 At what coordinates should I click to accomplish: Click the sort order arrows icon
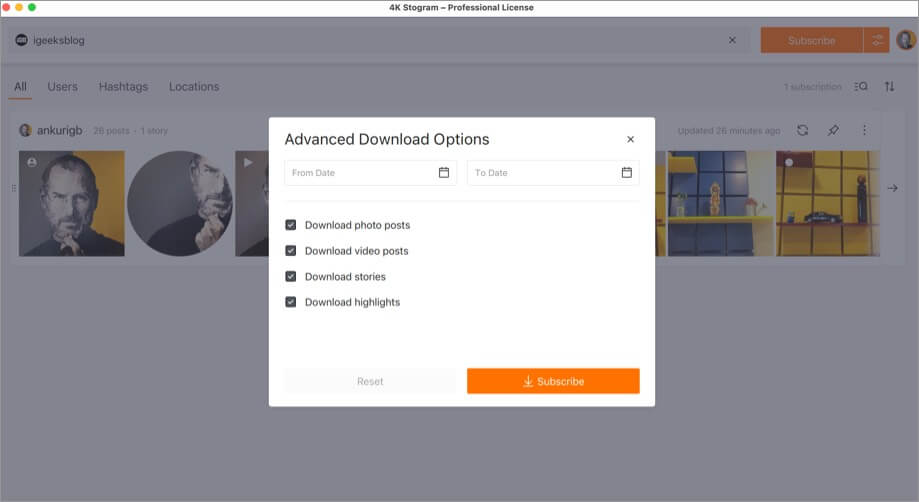click(889, 87)
